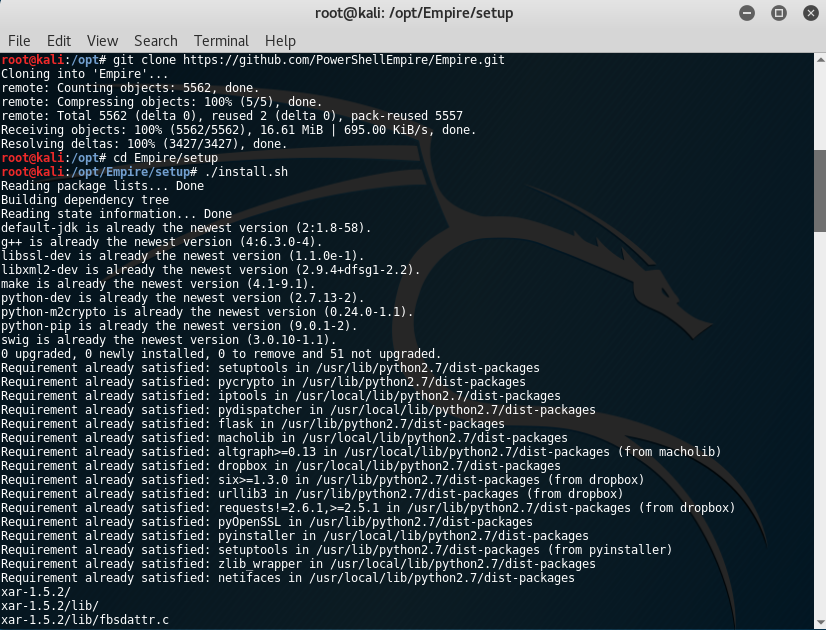
Task: Click the 'xar-1.5.2/lib/fbsdattr.c' line
Action: point(85,620)
